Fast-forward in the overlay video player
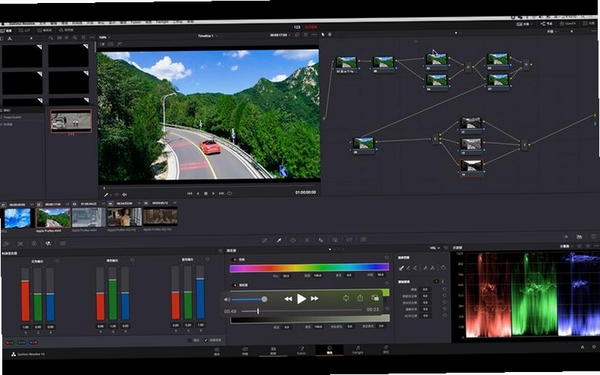This screenshot has height=375, width=600. 315,298
